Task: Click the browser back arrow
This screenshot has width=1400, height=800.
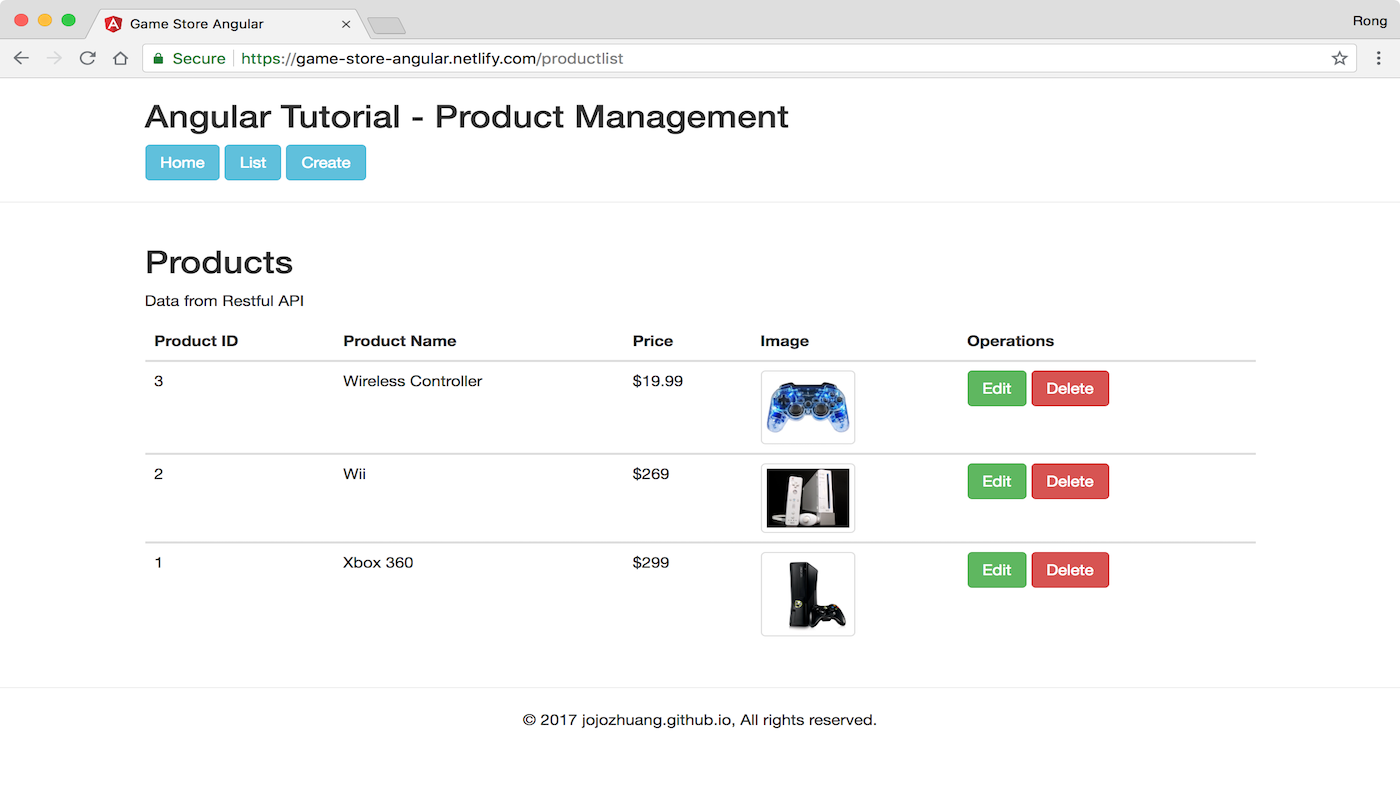Action: point(21,58)
